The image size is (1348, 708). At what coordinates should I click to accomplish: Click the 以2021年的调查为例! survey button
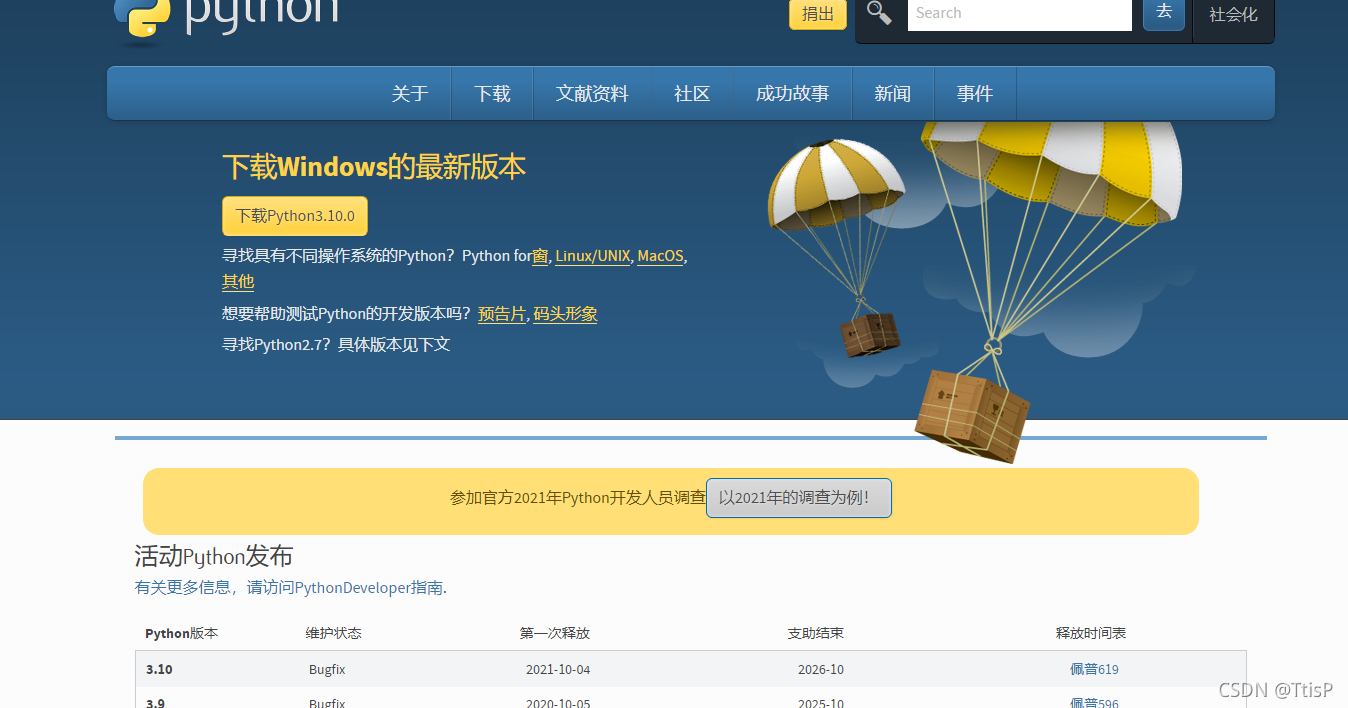(799, 498)
